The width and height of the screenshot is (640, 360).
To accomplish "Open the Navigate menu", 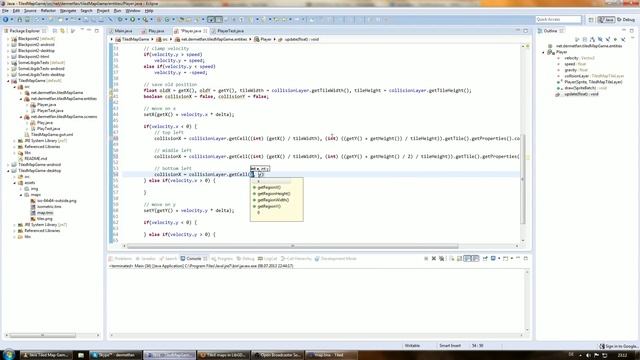I will tap(68, 11).
